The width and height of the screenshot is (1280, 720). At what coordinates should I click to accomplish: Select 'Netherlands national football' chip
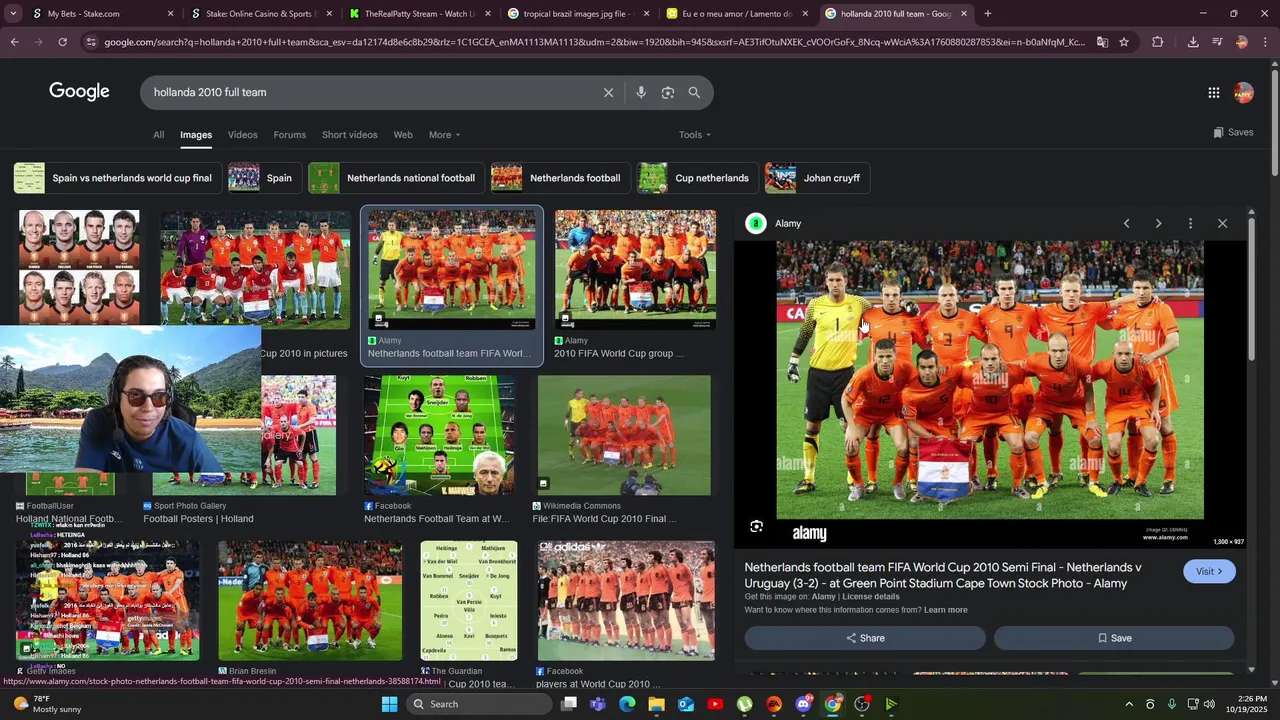(396, 178)
